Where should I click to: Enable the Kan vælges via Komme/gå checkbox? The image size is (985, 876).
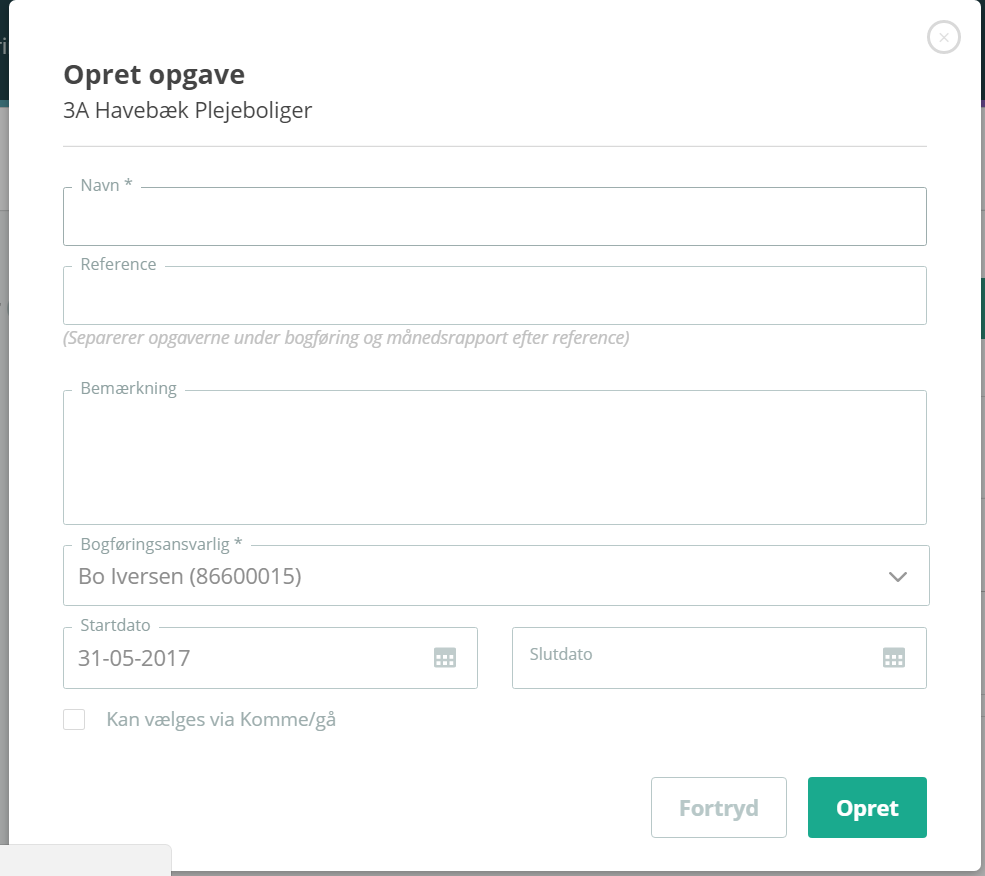tap(74, 720)
